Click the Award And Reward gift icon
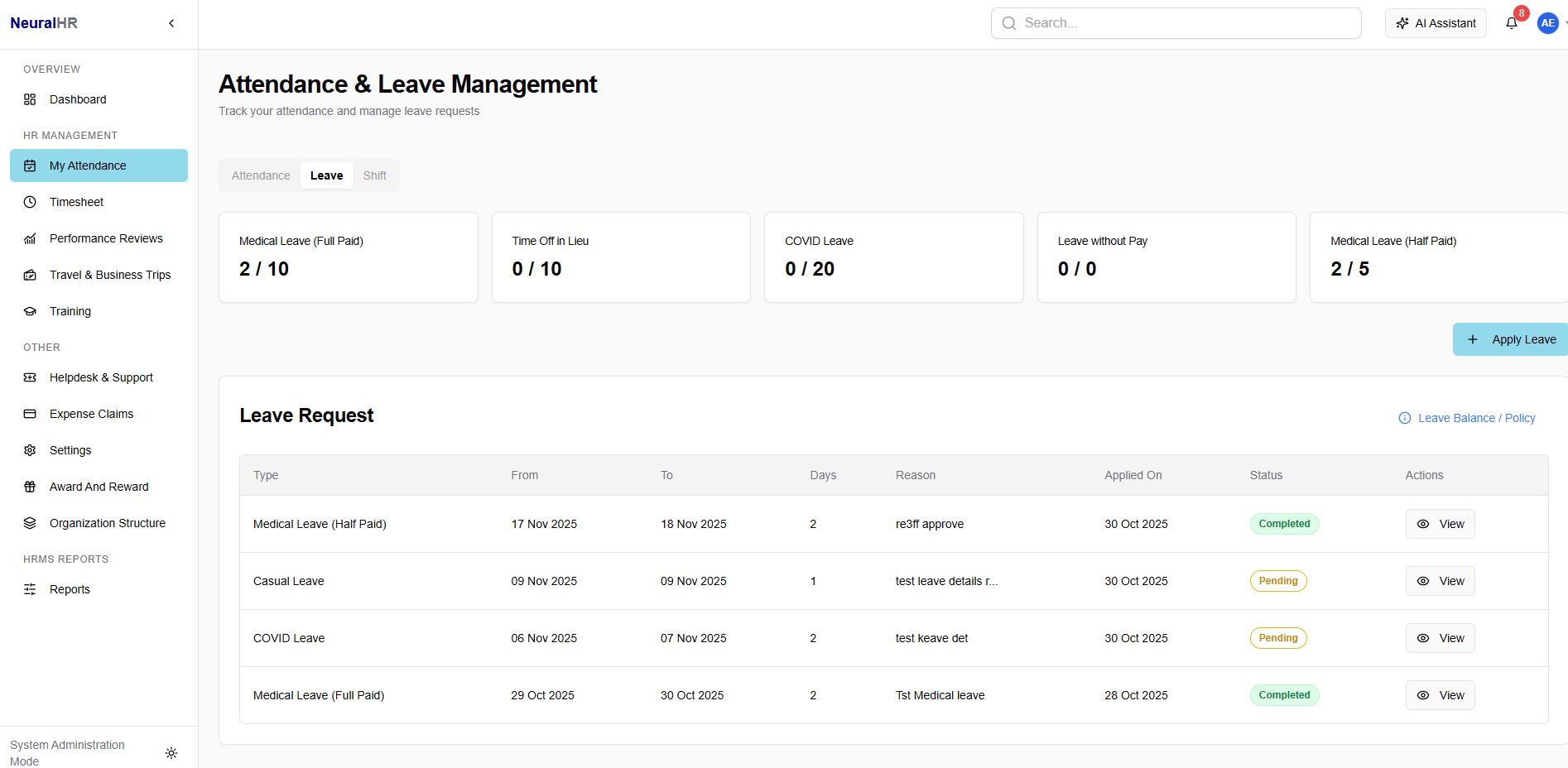Image resolution: width=1568 pixels, height=768 pixels. [30, 487]
